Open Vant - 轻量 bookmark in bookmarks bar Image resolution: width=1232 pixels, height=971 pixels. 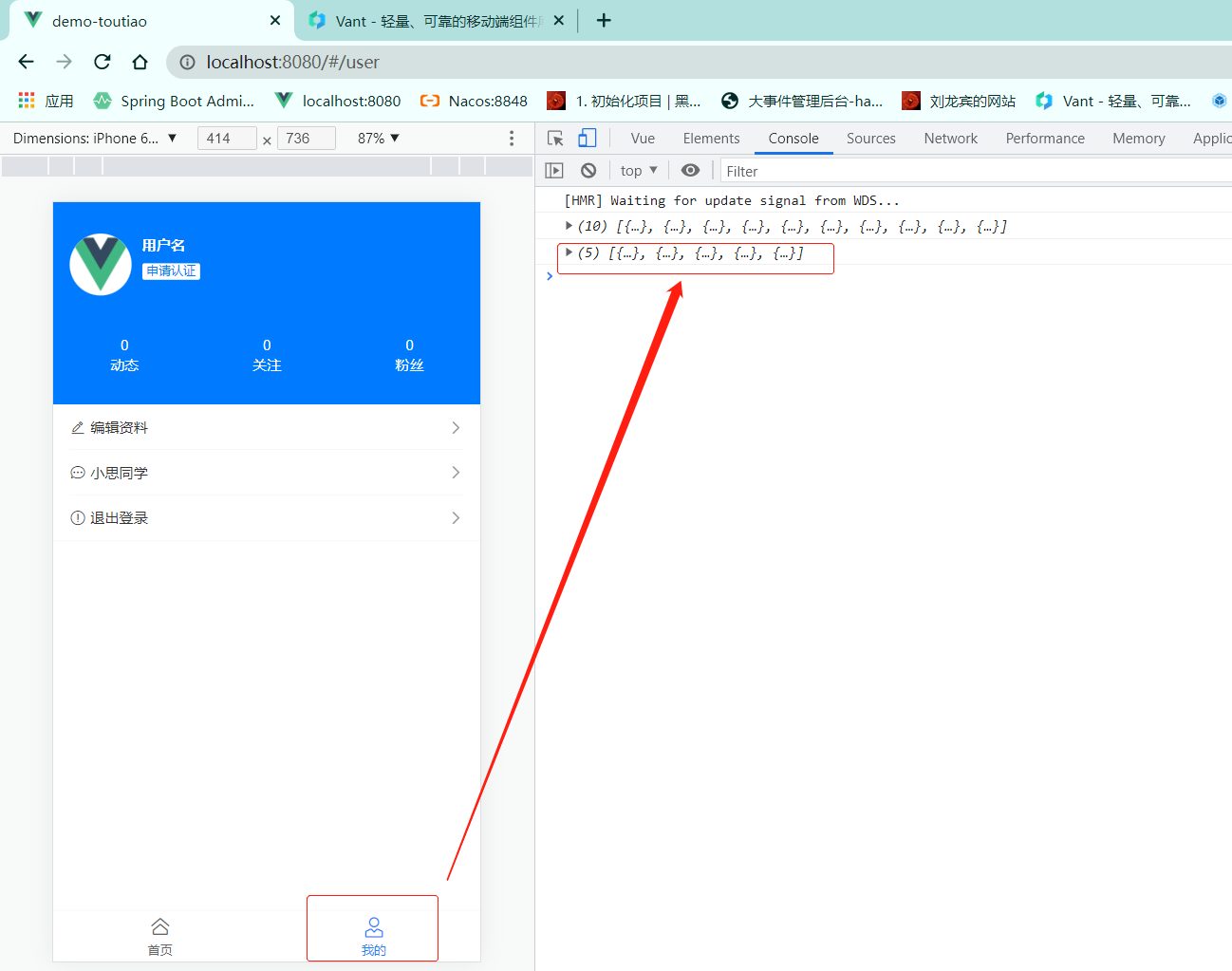coord(1112,101)
